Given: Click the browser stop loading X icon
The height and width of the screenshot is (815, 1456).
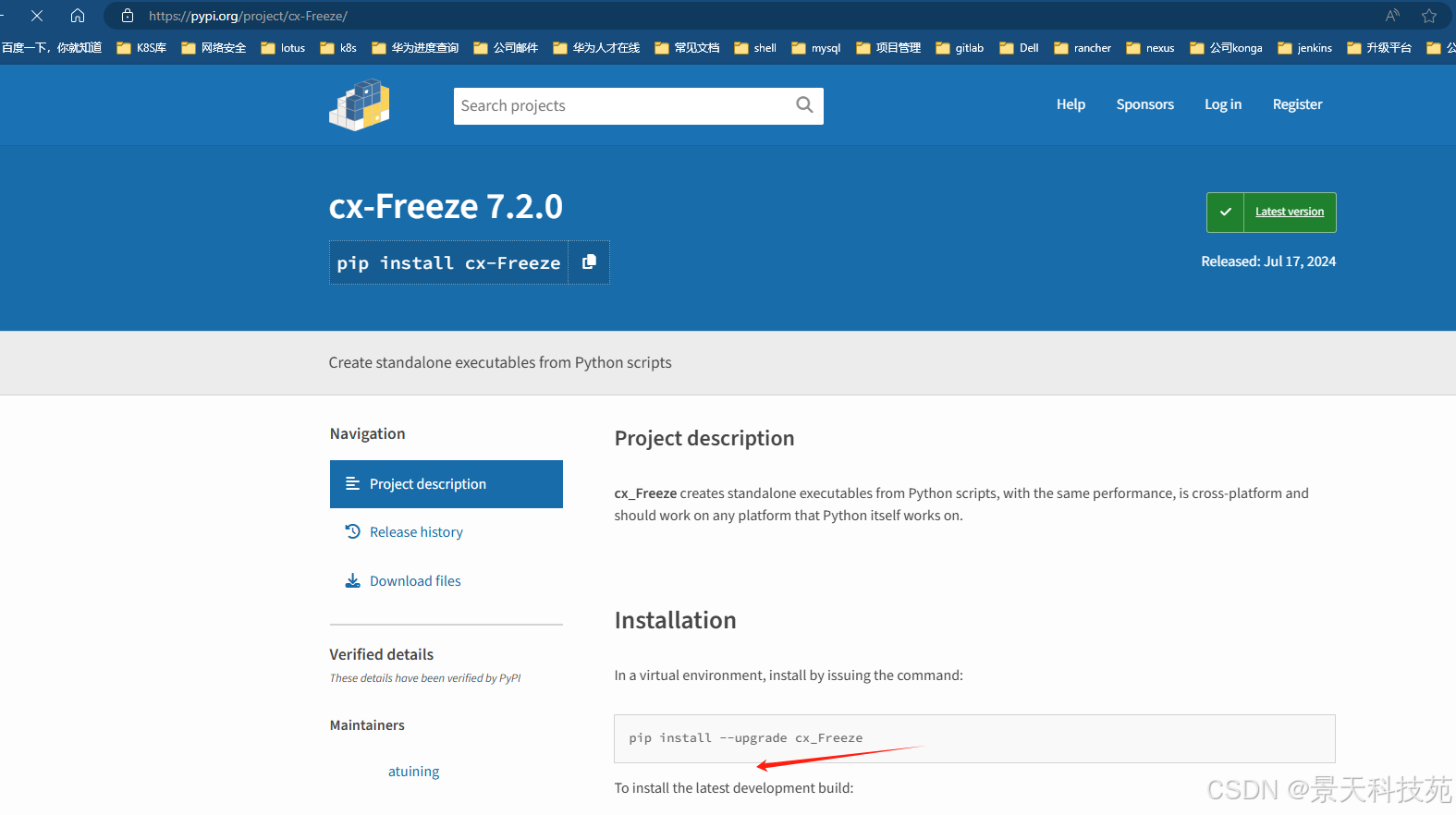Looking at the screenshot, I should tap(37, 16).
